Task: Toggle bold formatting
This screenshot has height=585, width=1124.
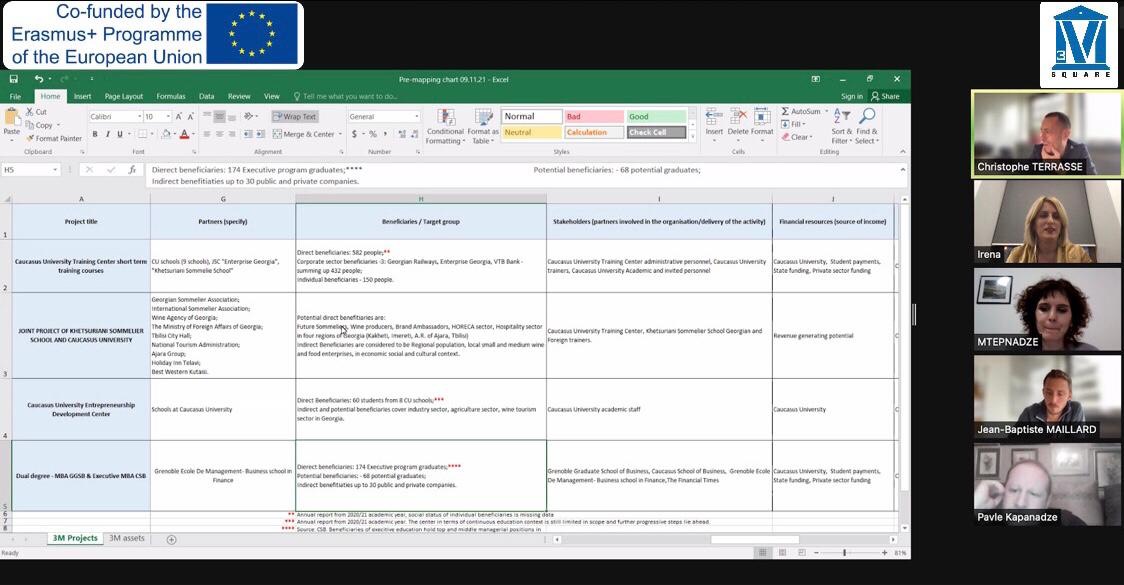Action: click(95, 134)
